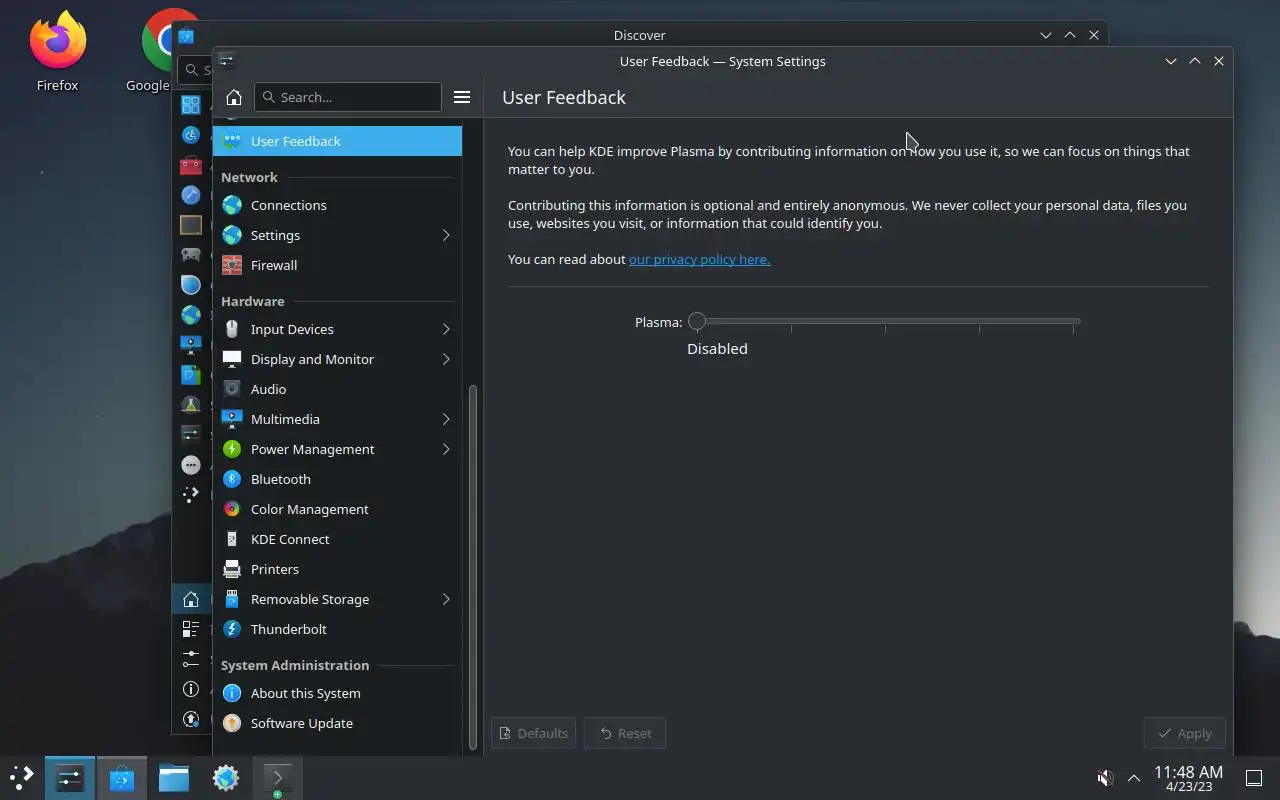Click the "User Feedback" page heading
Screen dimensions: 1280x800
click(x=564, y=97)
